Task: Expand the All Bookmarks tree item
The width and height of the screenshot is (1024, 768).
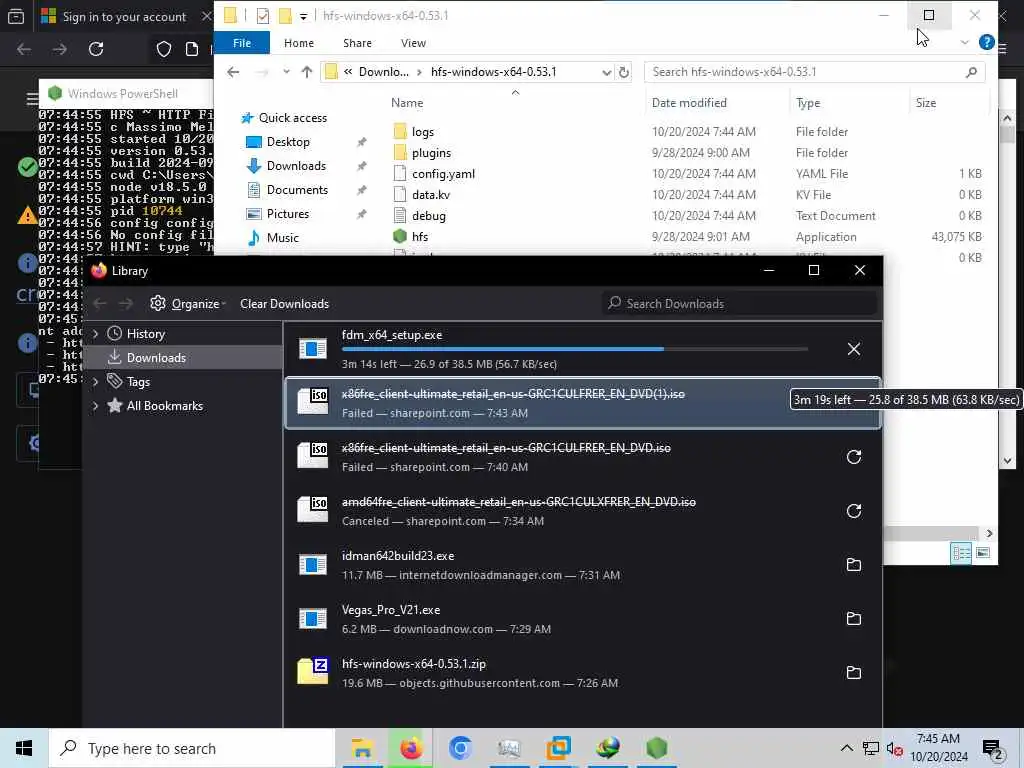Action: click(x=96, y=406)
